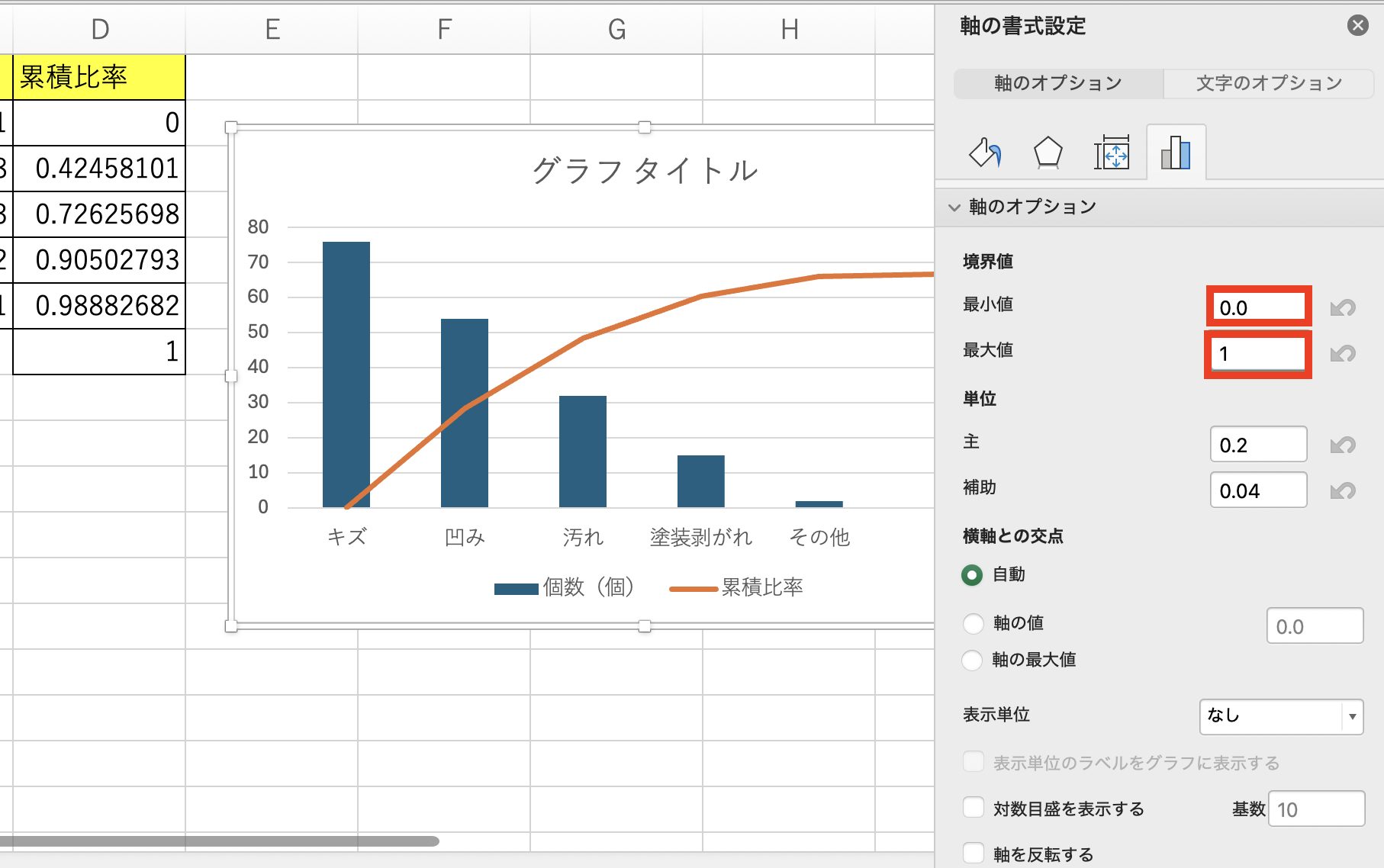Click the 最小値 input field
Screen dimensions: 1384x868
pos(1258,307)
